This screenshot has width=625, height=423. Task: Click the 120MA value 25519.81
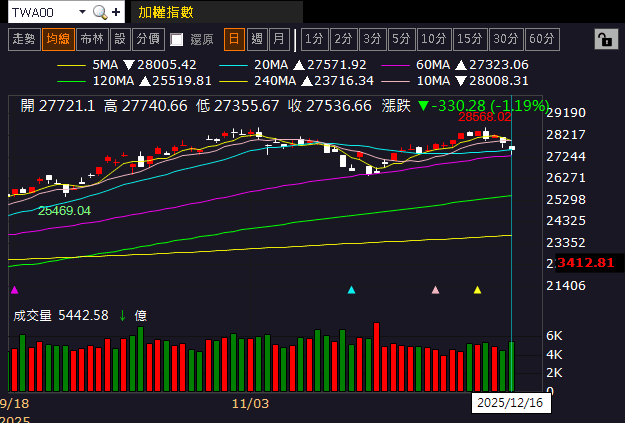coord(182,81)
